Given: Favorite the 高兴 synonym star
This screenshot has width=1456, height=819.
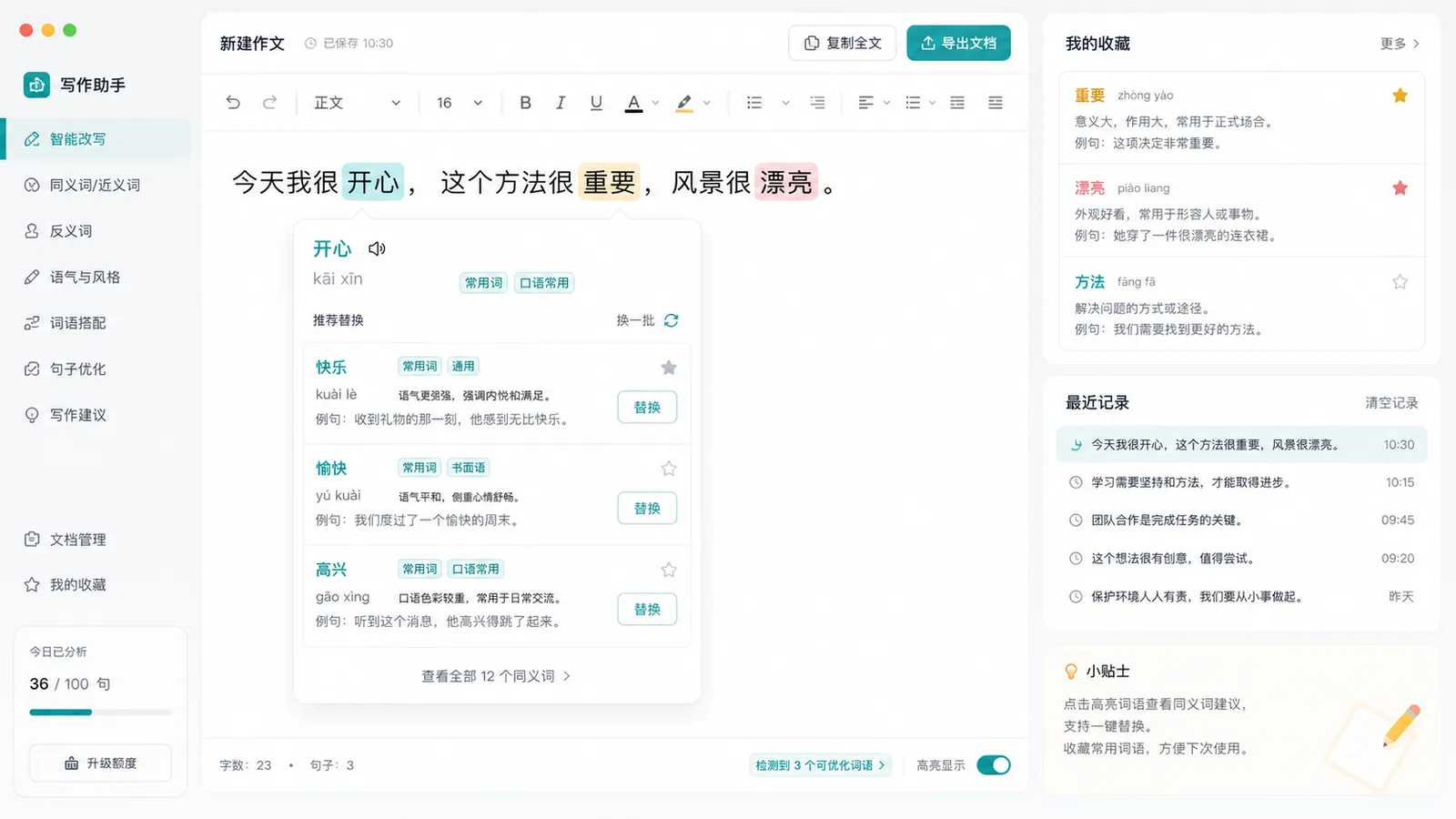Looking at the screenshot, I should pos(669,570).
